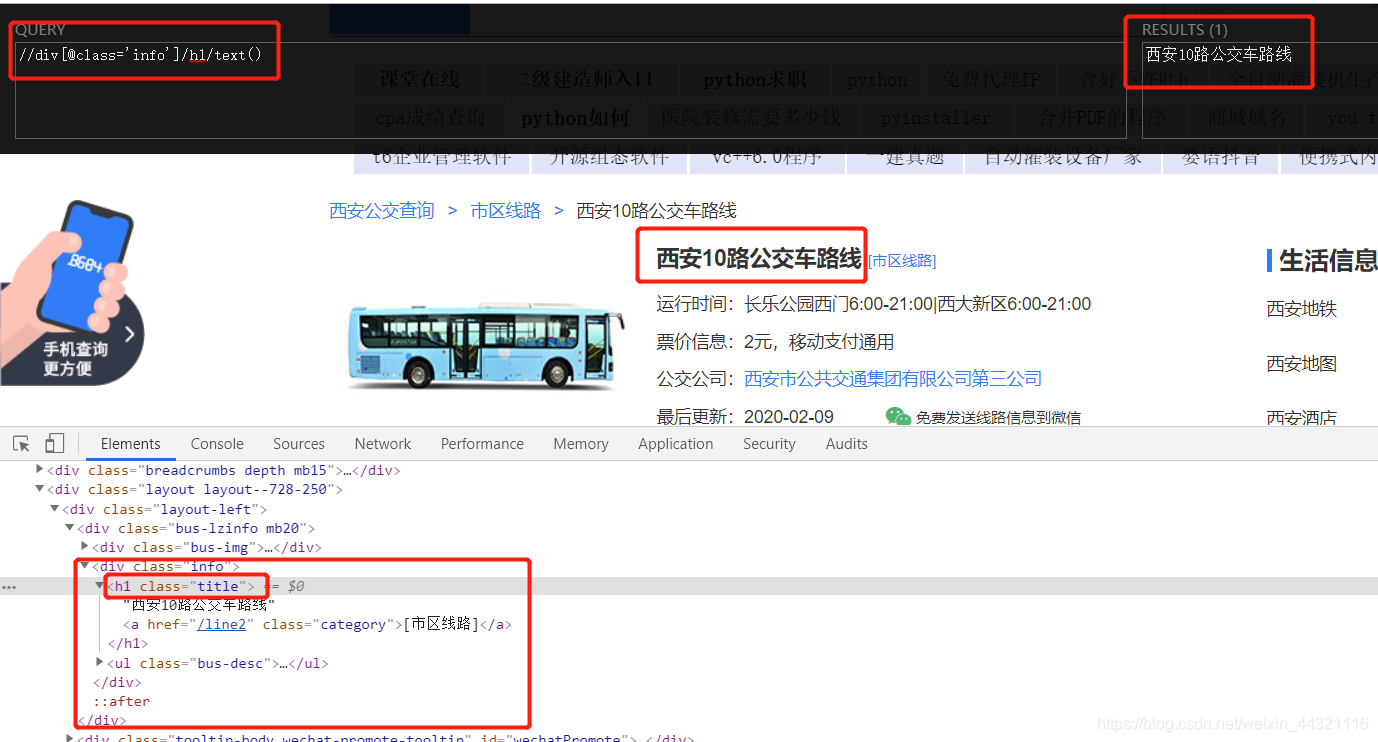Select the ::after pseudo-element row
Screen dimensions: 1378x742
pos(121,701)
